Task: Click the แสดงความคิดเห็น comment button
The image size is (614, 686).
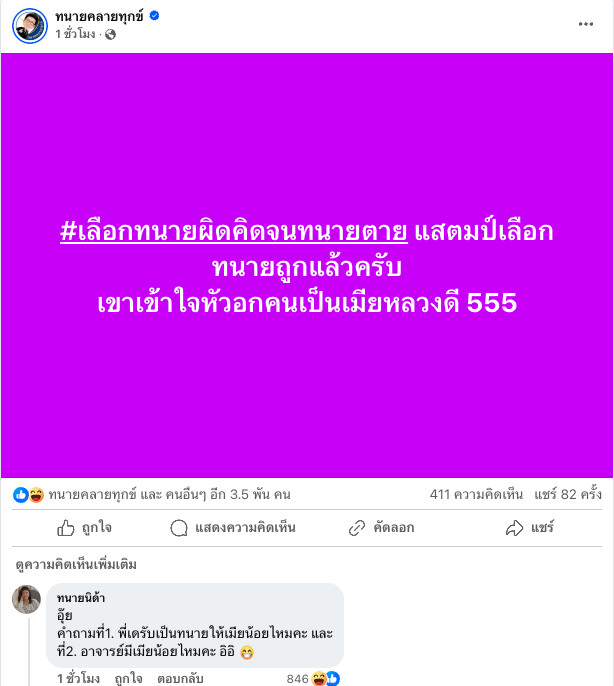Action: pyautogui.click(x=233, y=528)
